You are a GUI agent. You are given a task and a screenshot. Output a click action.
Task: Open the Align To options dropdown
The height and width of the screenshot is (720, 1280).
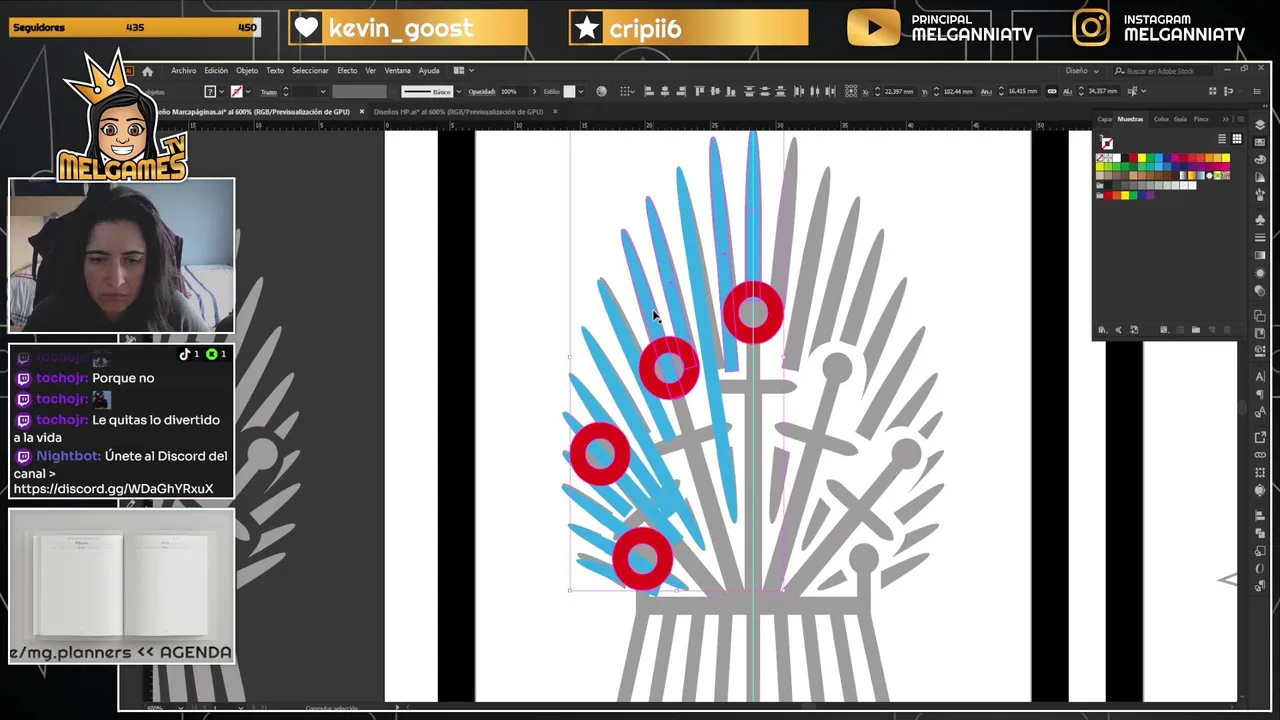pos(626,91)
